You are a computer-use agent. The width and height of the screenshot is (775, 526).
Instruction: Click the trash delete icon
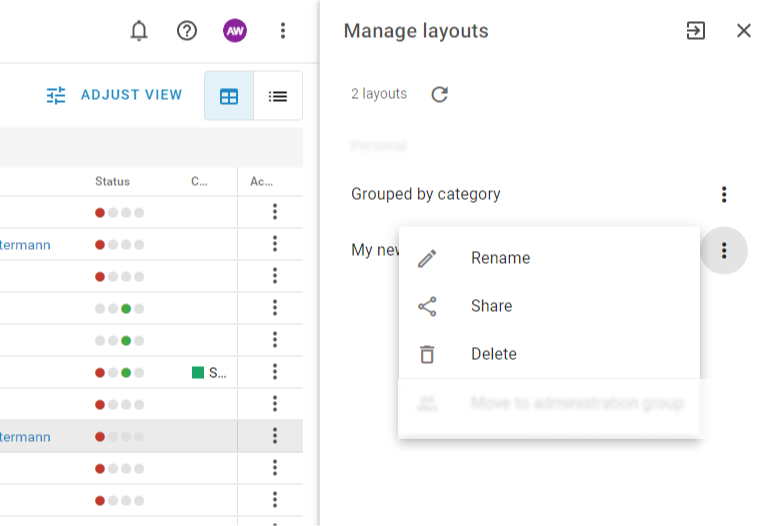tap(427, 354)
